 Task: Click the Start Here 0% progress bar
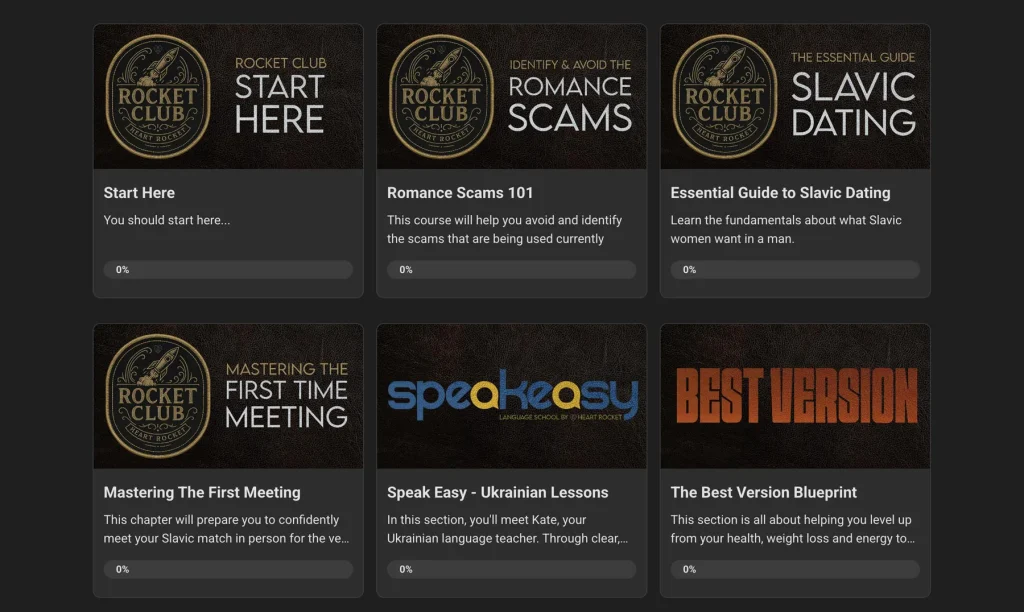[x=228, y=270]
